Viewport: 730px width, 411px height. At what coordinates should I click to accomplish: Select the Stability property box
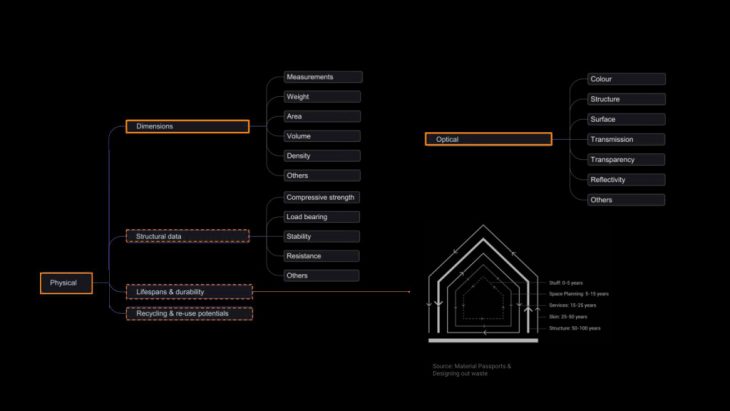tap(322, 236)
